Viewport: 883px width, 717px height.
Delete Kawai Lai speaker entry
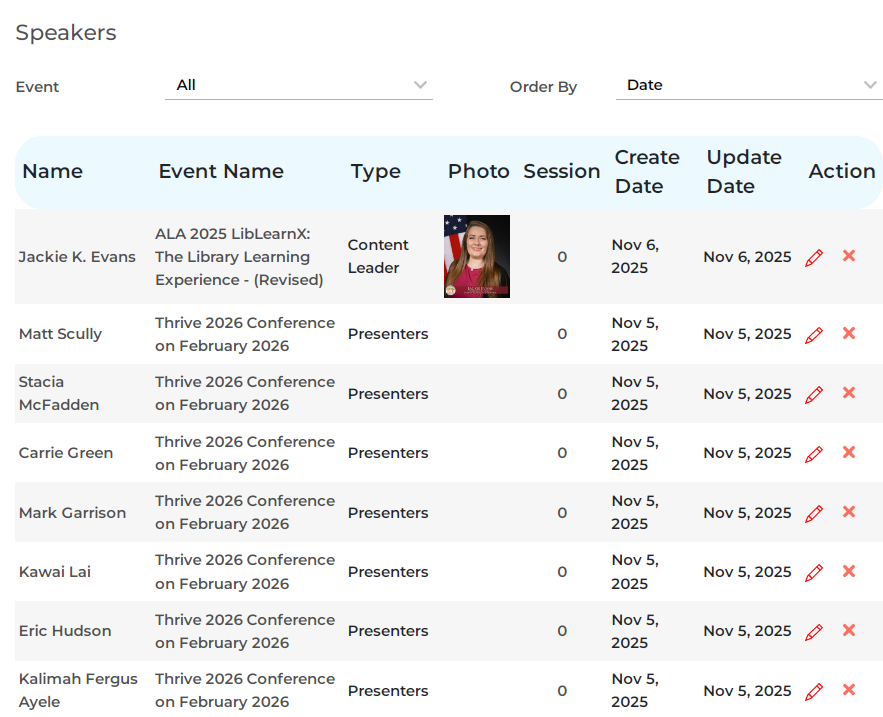[x=849, y=571]
